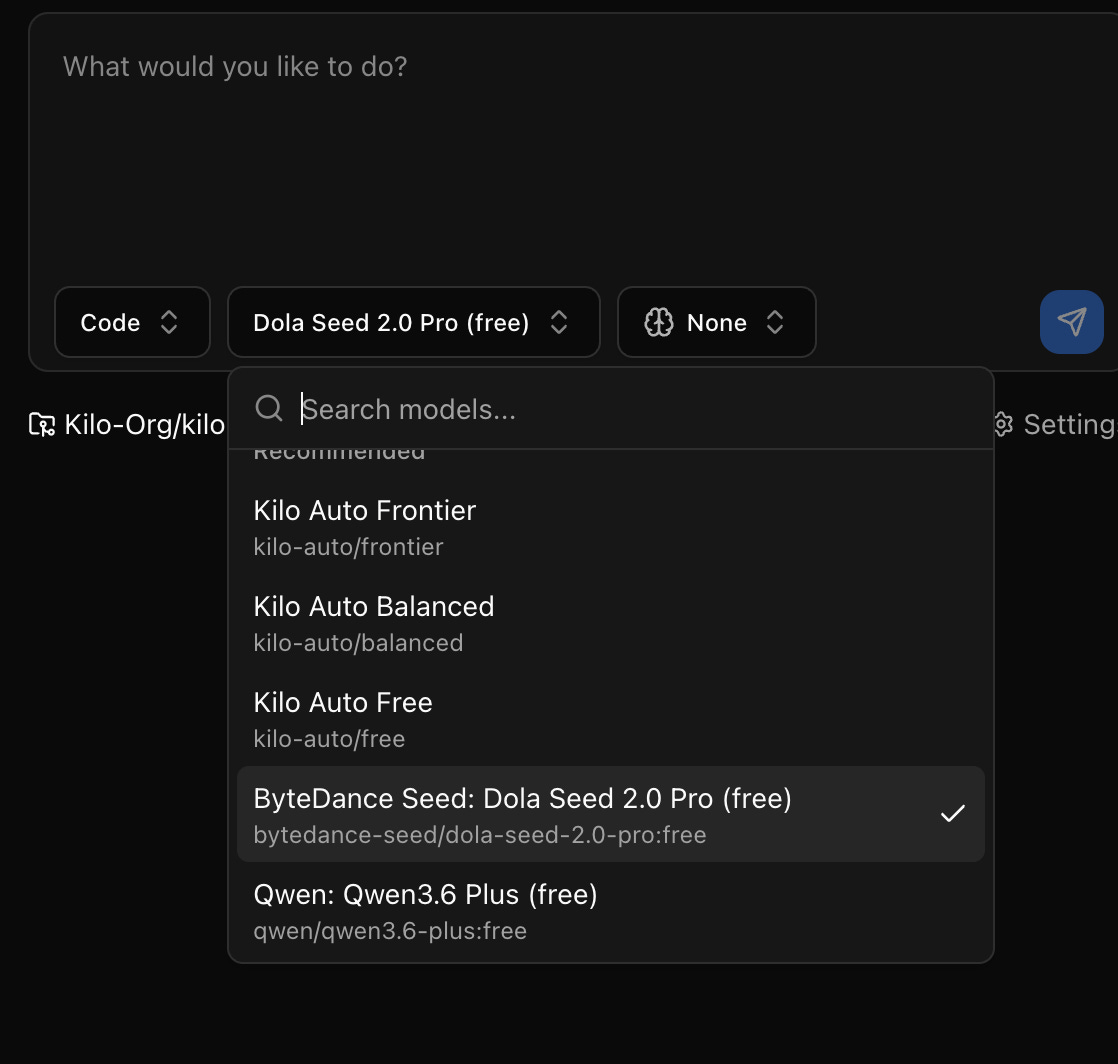The image size is (1118, 1064).
Task: Select ByteDance Seed Dola Seed 2.0 Pro
Action: (x=610, y=814)
